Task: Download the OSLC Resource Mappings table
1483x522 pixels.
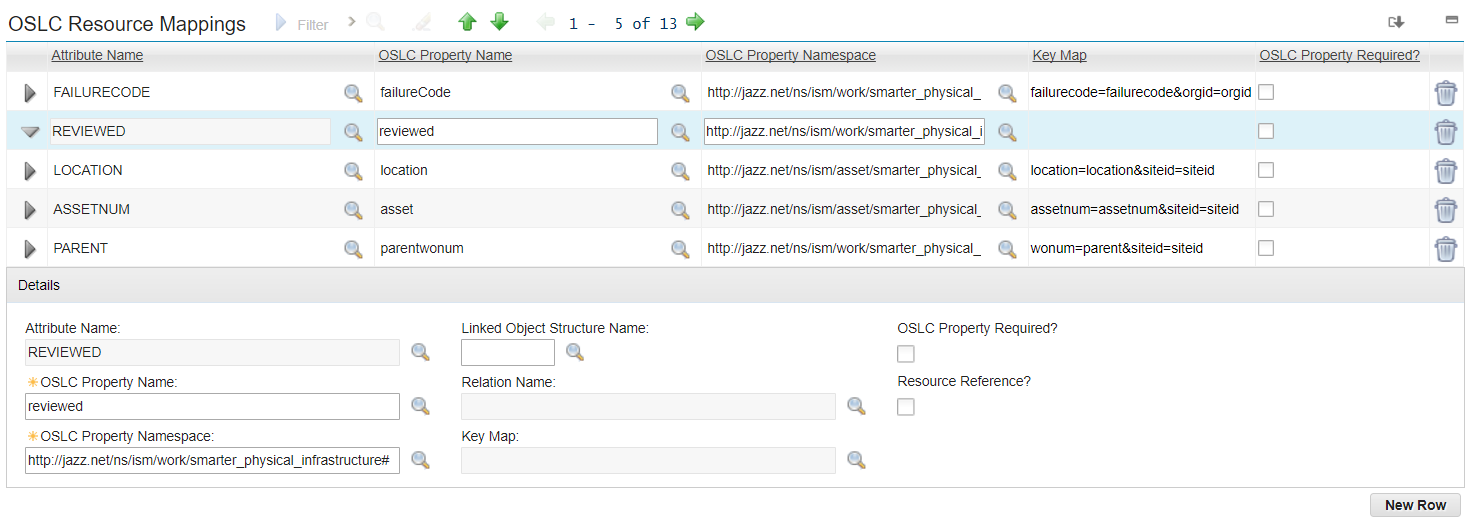Action: click(1396, 22)
